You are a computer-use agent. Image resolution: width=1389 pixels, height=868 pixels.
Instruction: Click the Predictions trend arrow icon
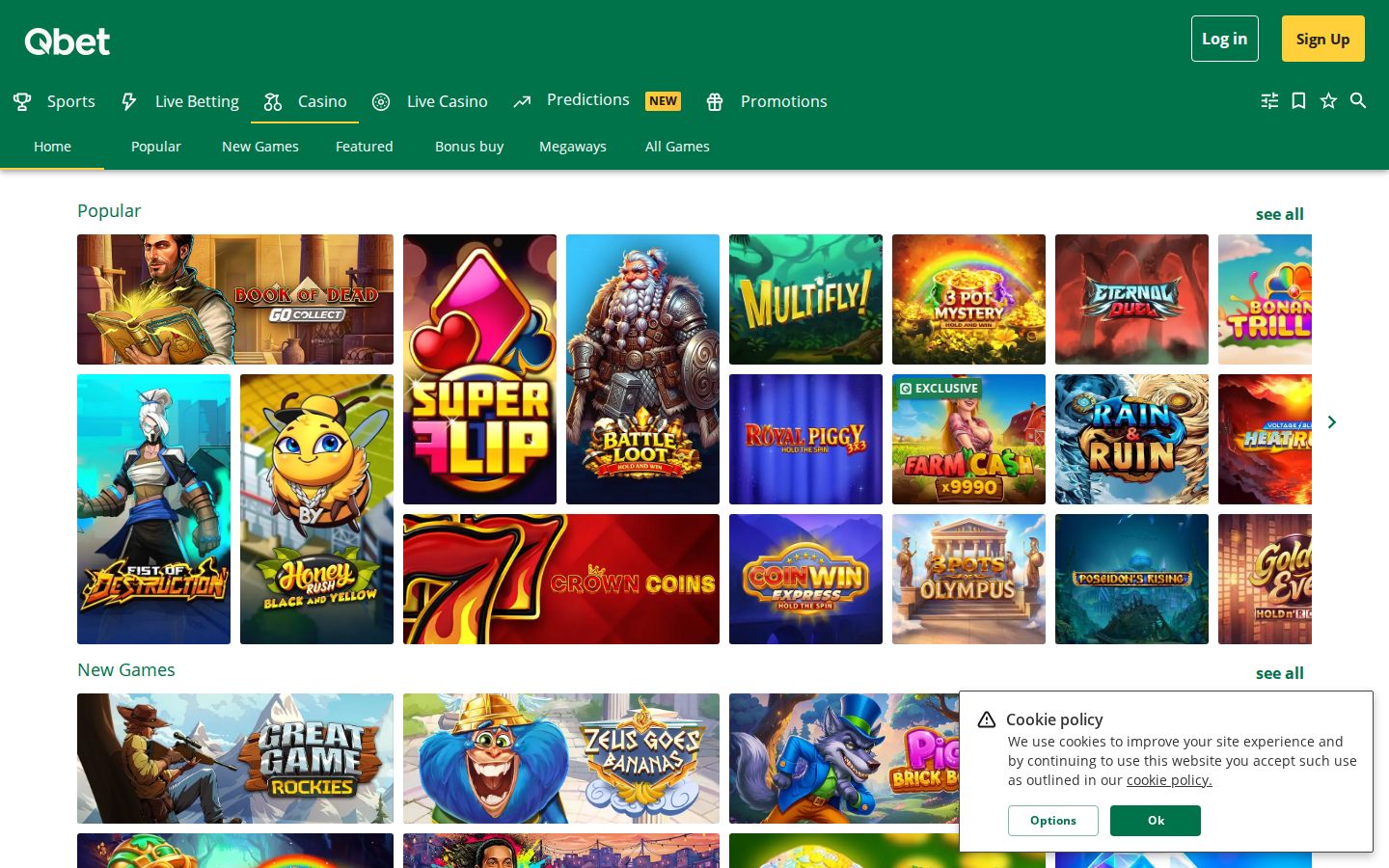522,101
